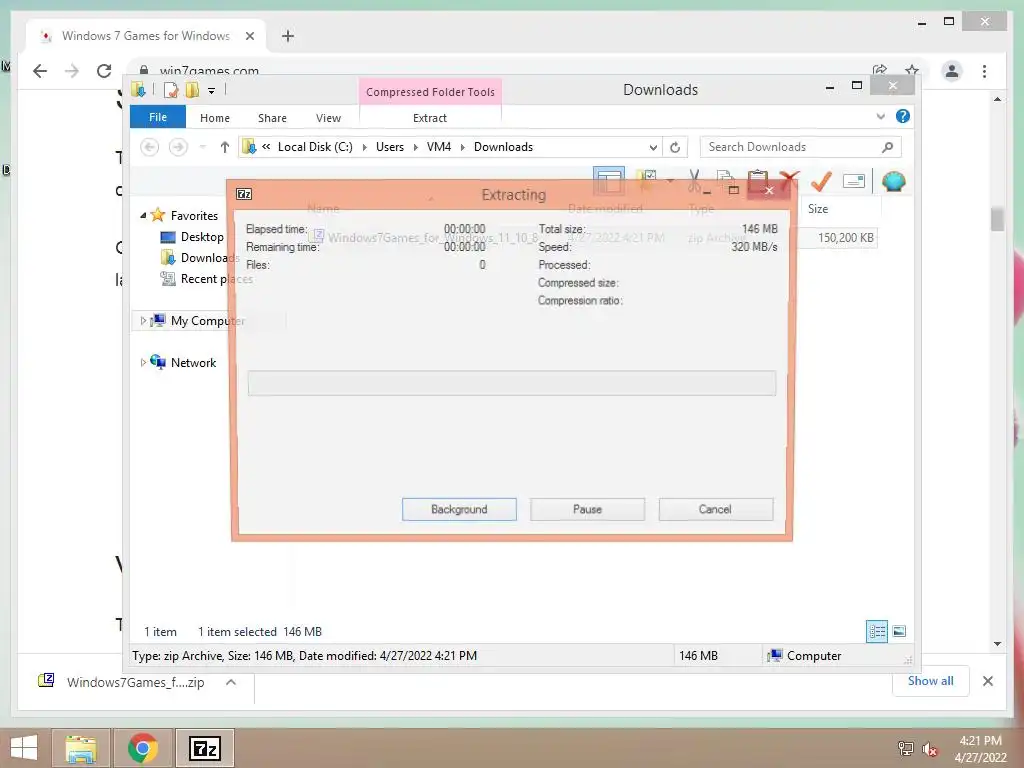Image resolution: width=1024 pixels, height=768 pixels.
Task: Close the Chrome downloads bar
Action: click(x=988, y=681)
